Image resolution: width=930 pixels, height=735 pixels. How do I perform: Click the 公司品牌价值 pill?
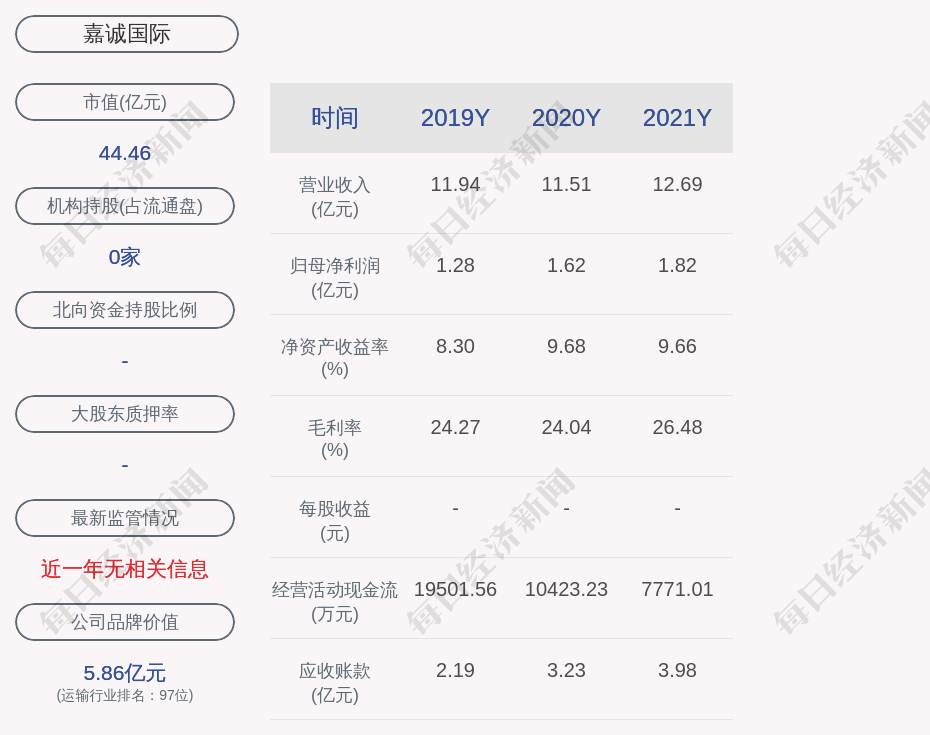125,622
